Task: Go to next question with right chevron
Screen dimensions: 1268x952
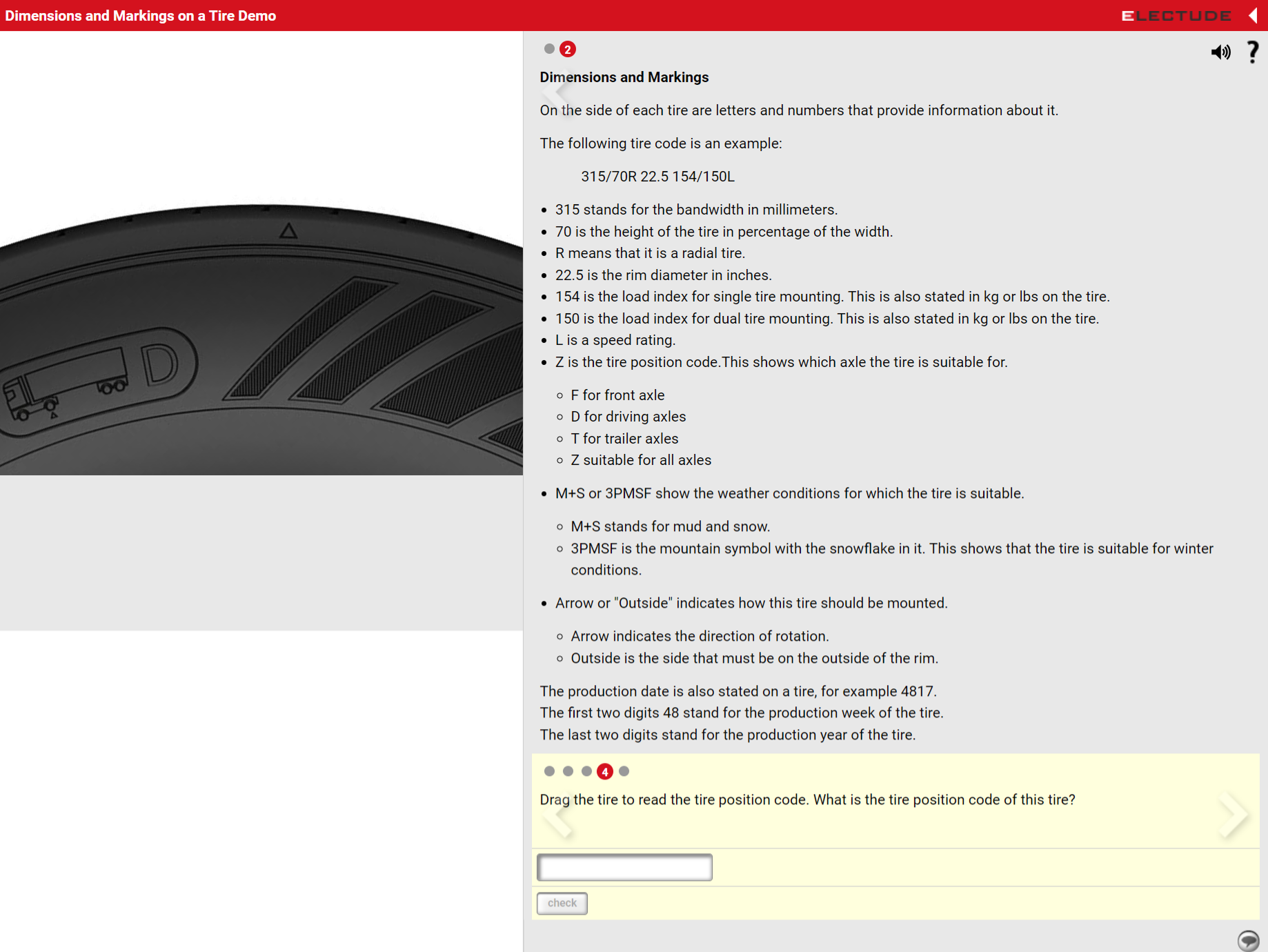Action: [1233, 815]
